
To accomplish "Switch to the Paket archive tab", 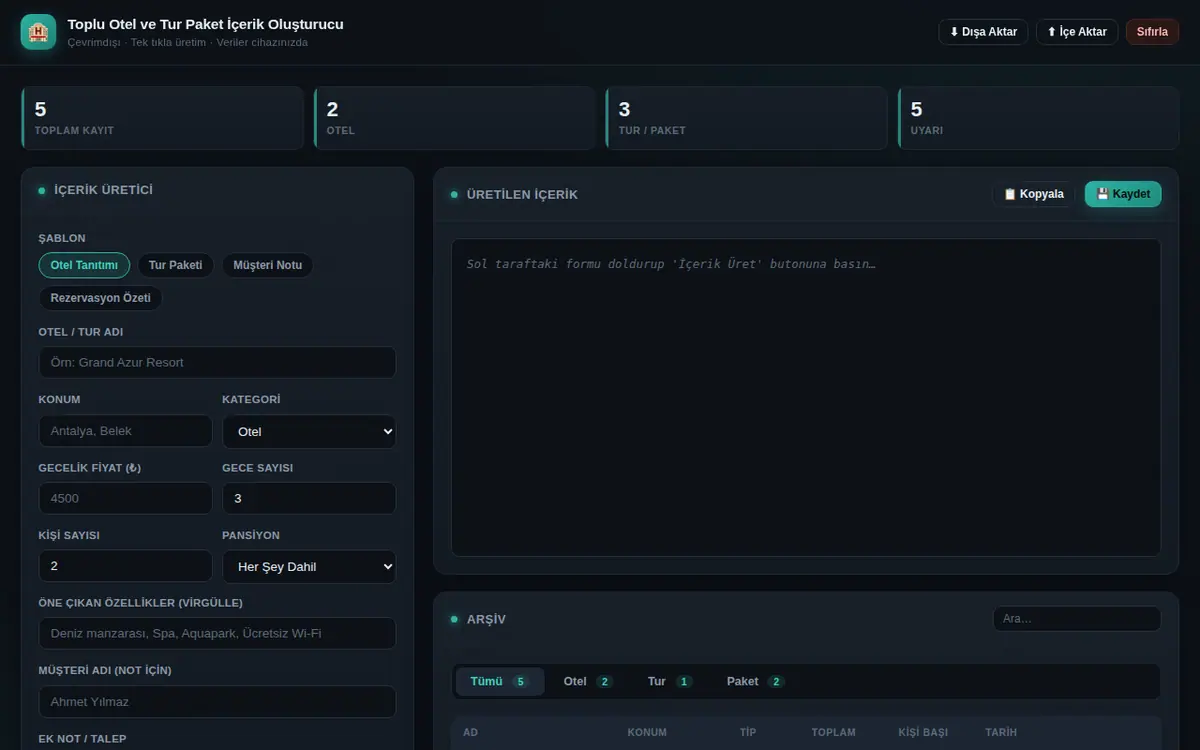I will coord(756,681).
